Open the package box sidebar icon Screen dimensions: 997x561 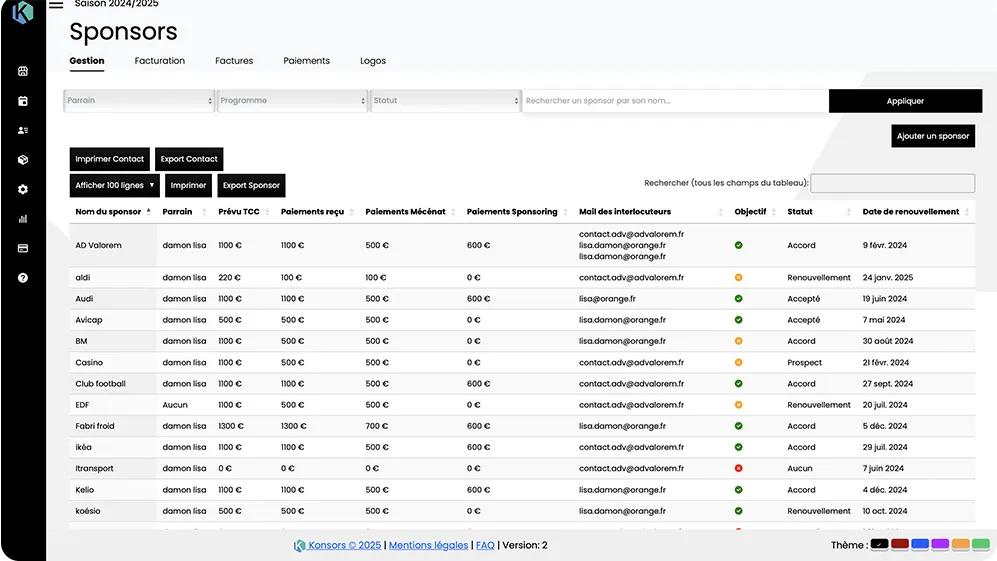click(x=23, y=160)
